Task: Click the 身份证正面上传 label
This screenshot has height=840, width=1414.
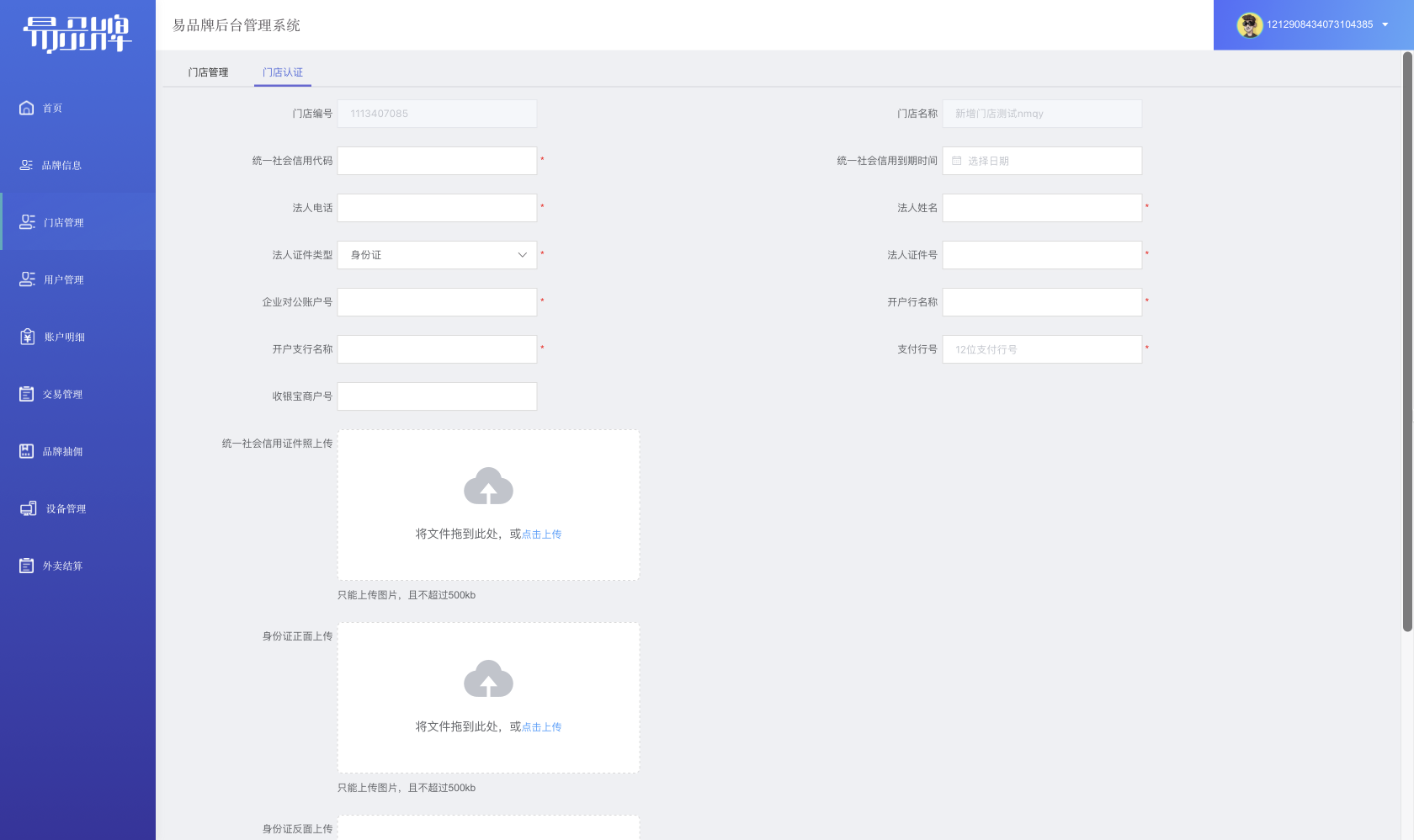Action: tap(297, 636)
